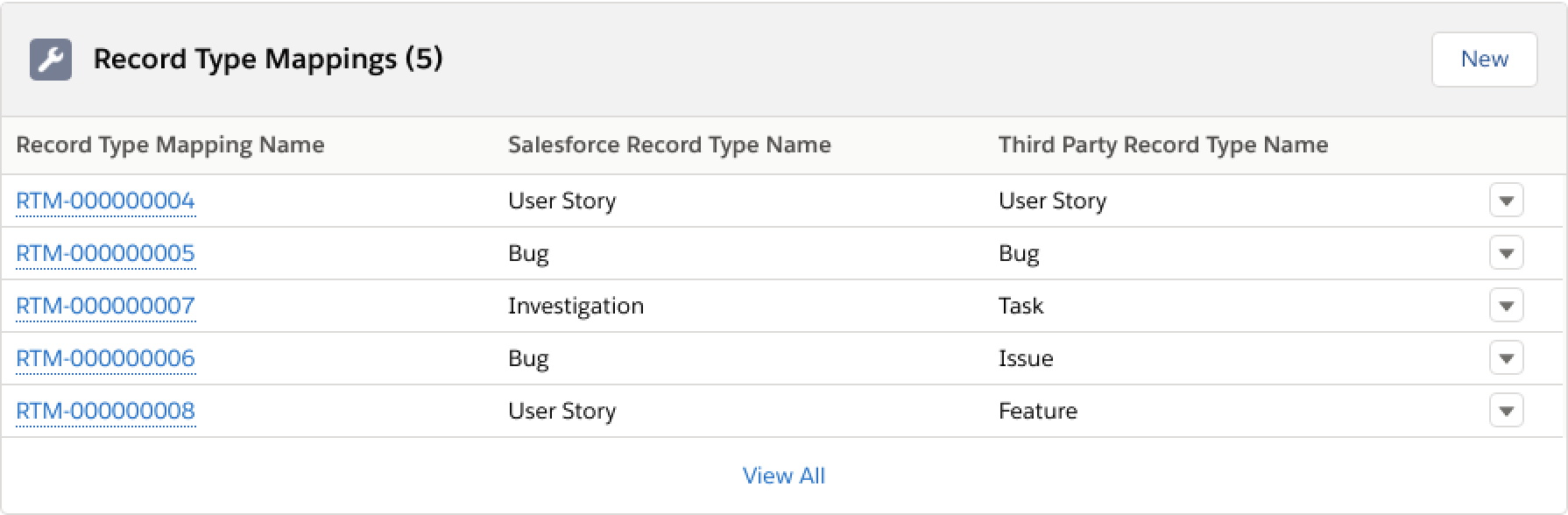Show actions menu for RTM-000000005 row
This screenshot has height=515, width=1568.
tap(1506, 253)
